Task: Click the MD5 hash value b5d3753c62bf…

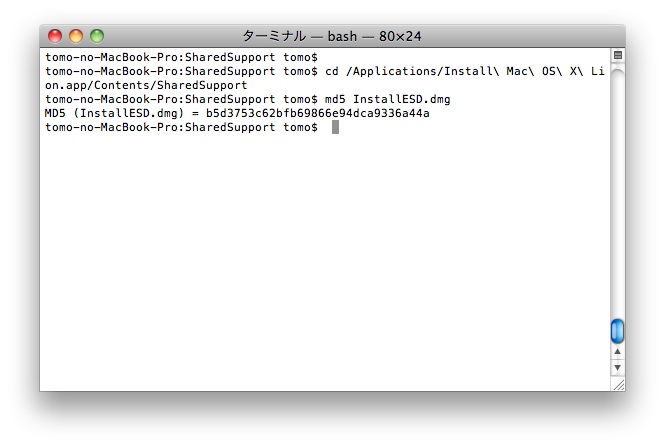Action: coord(318,113)
